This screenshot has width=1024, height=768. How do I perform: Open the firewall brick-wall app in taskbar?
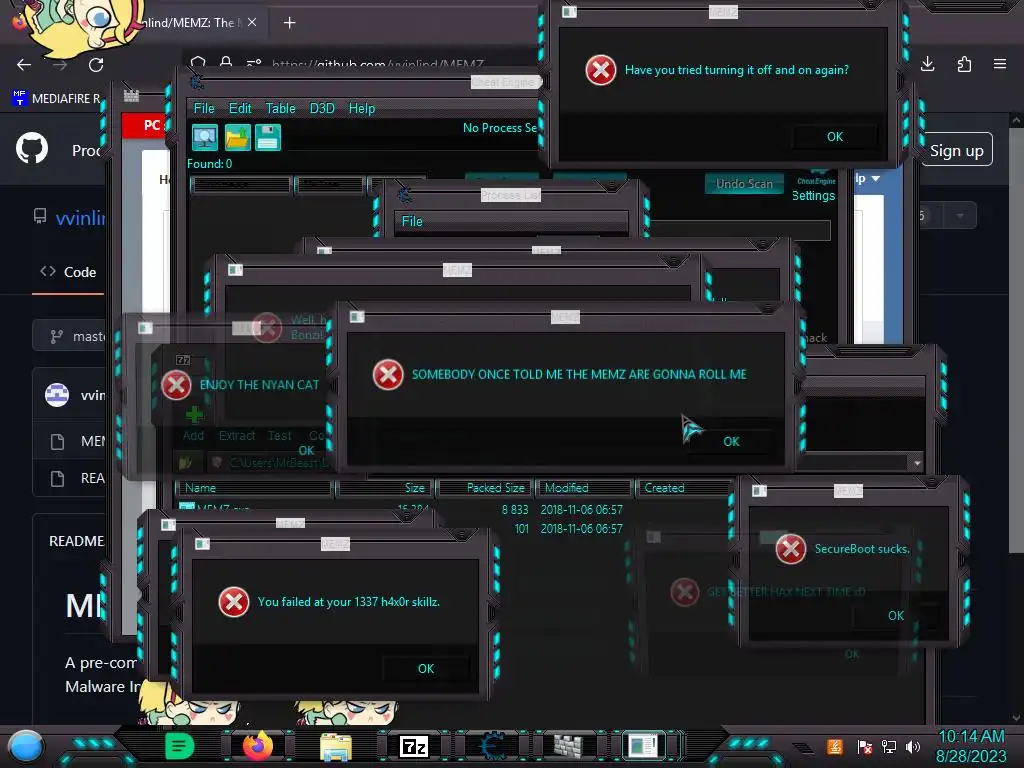point(568,746)
